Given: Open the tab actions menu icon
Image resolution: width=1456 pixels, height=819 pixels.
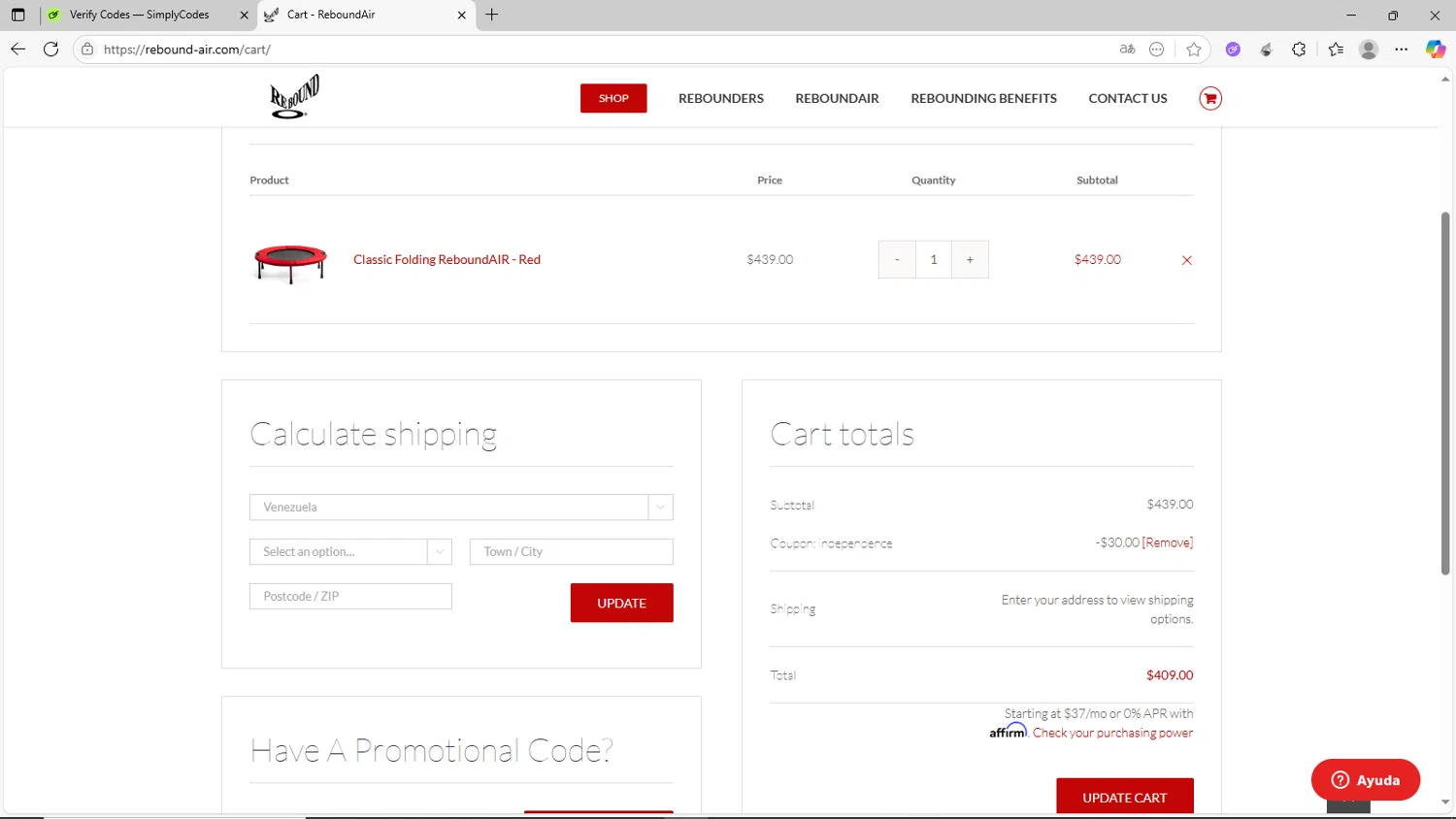Looking at the screenshot, I should point(17,15).
